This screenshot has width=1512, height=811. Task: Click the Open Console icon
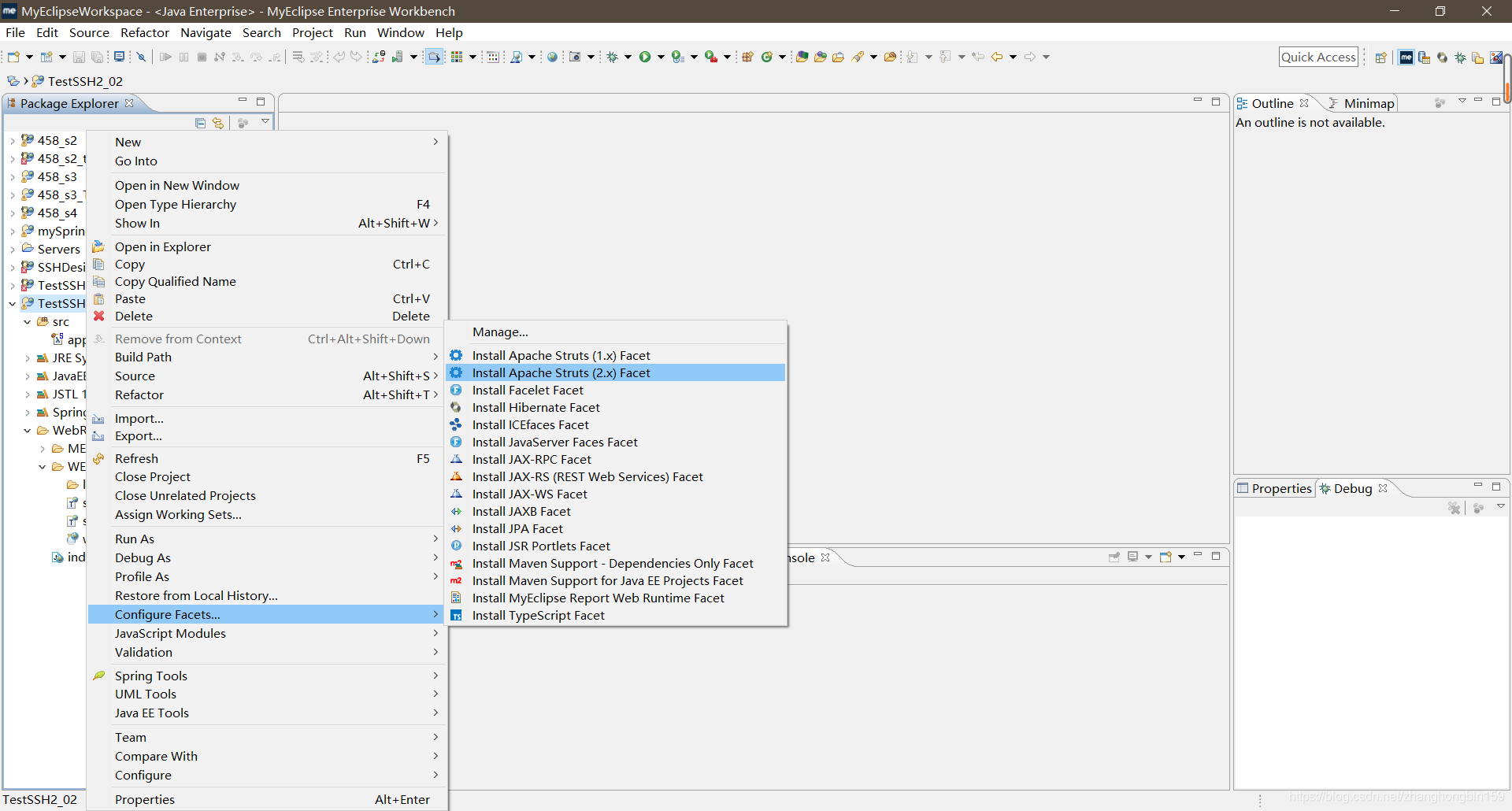(x=1165, y=557)
